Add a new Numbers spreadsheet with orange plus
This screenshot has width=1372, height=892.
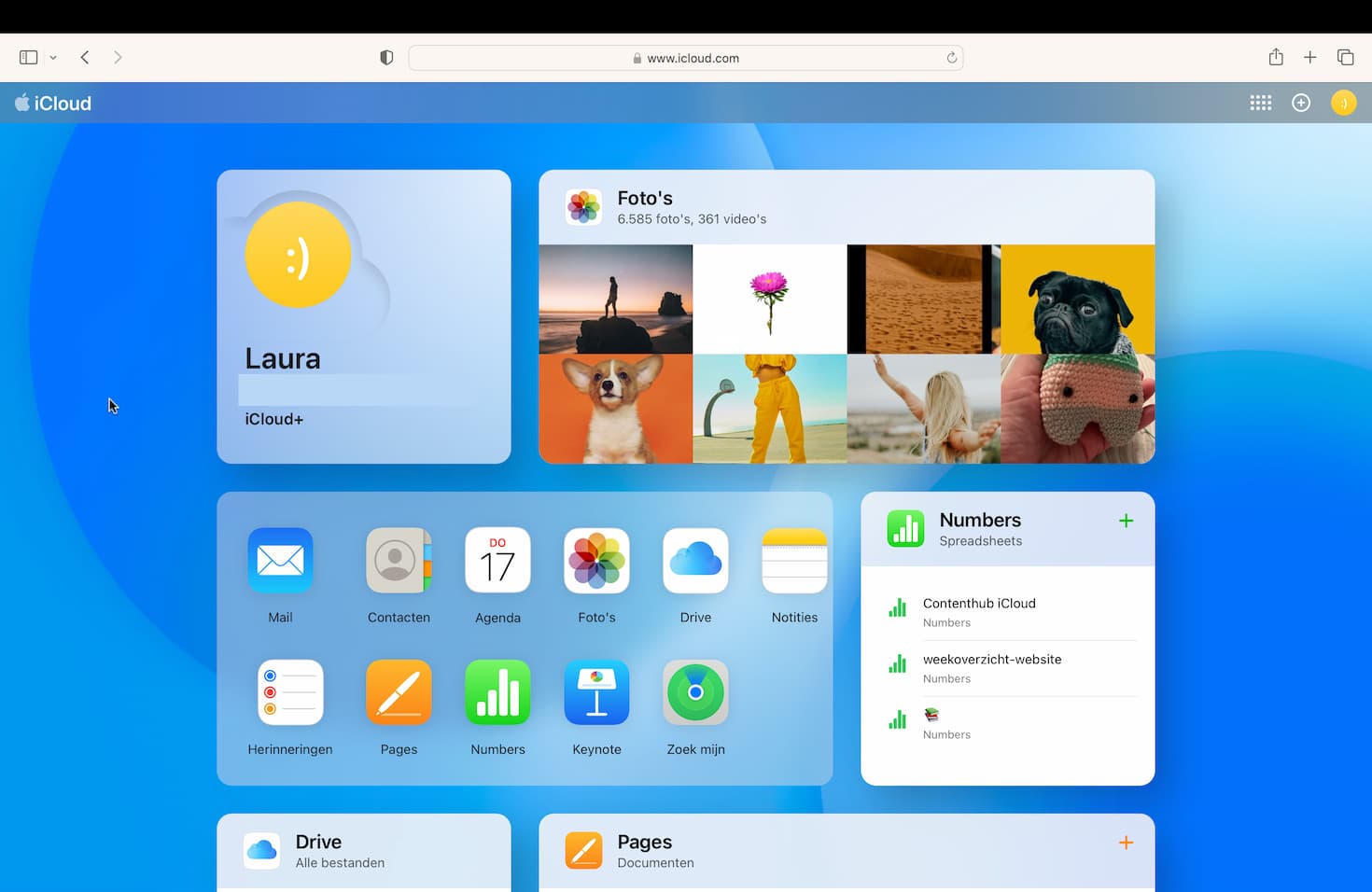coord(1126,521)
